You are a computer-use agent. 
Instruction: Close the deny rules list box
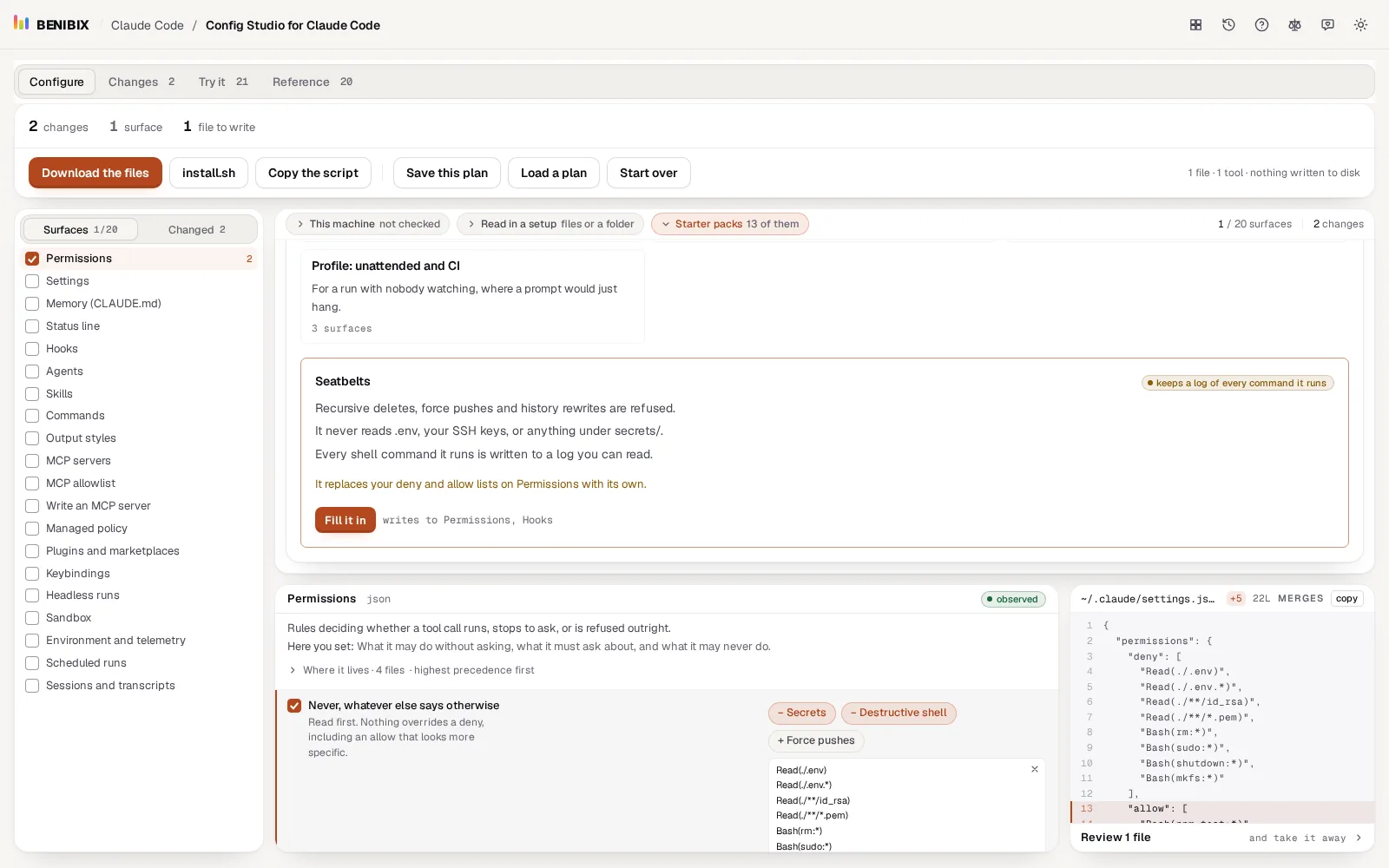coord(1034,769)
